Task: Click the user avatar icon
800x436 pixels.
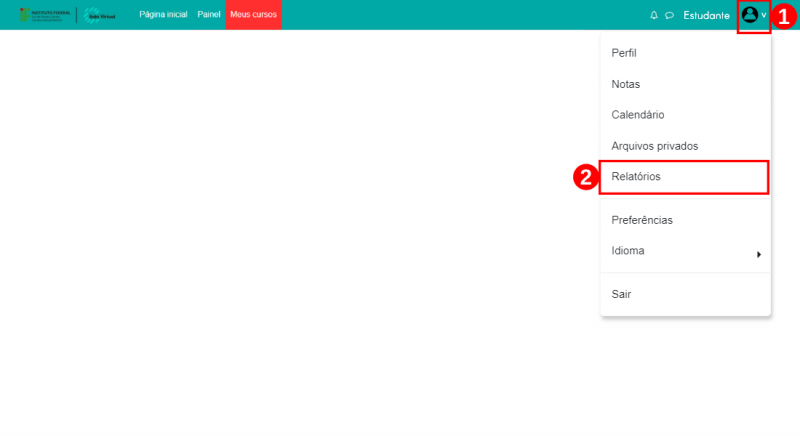Action: (749, 15)
